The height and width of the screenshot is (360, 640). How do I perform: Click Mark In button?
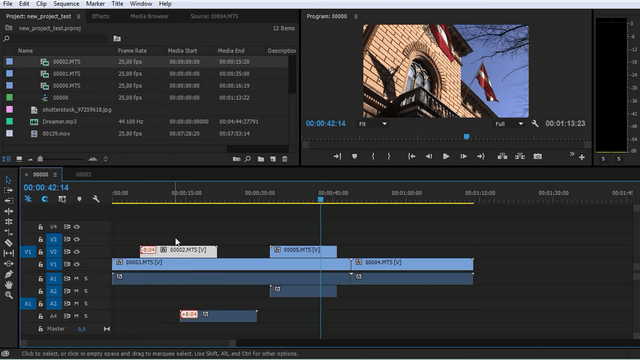click(x=373, y=156)
